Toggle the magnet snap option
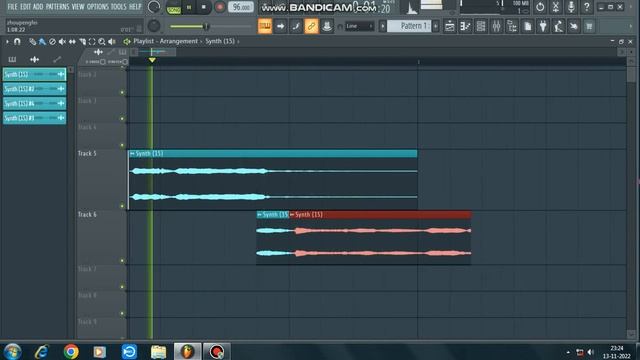Image resolution: width=640 pixels, height=360 pixels. (17, 42)
